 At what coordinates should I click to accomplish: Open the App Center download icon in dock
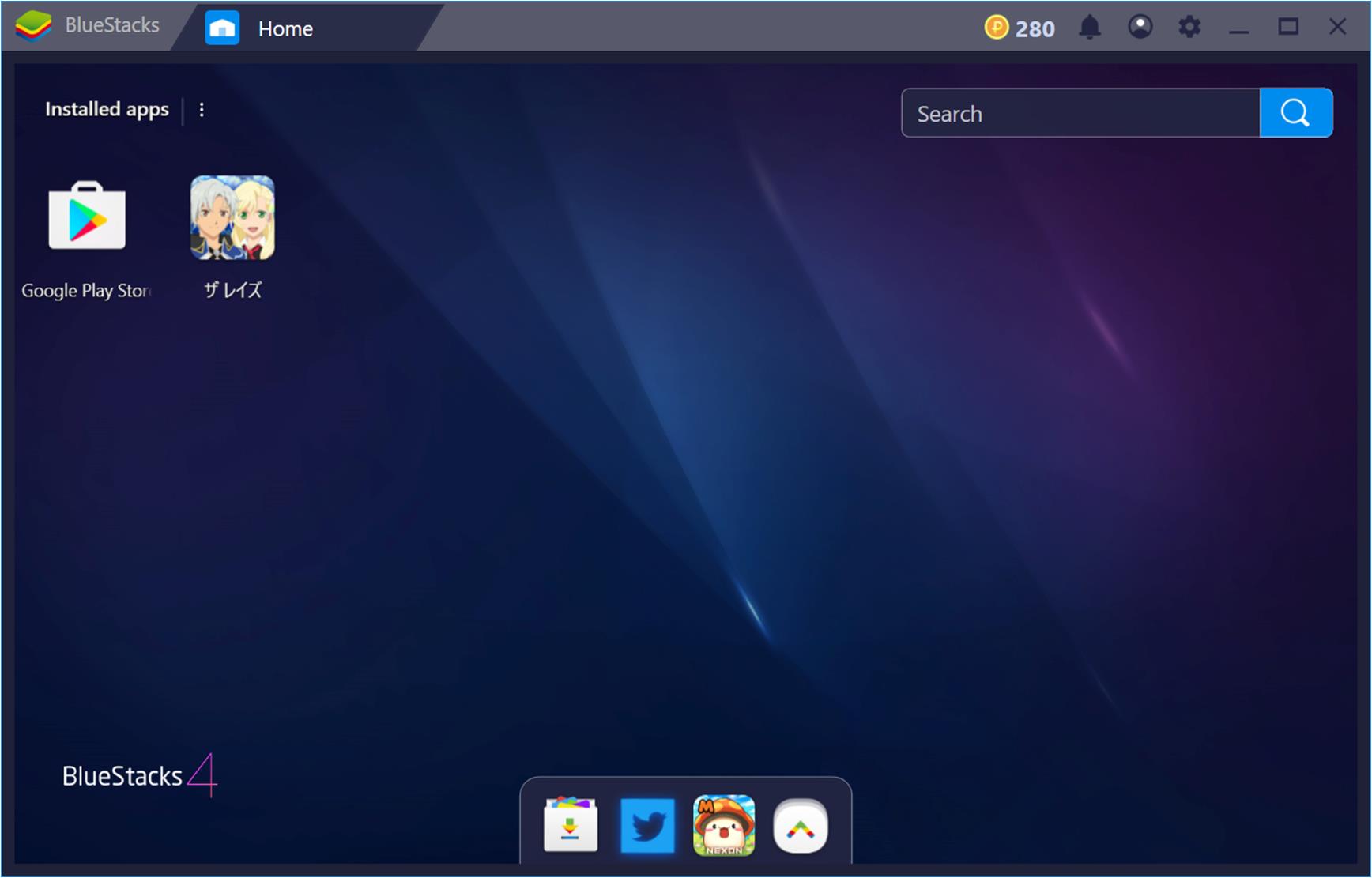click(571, 825)
